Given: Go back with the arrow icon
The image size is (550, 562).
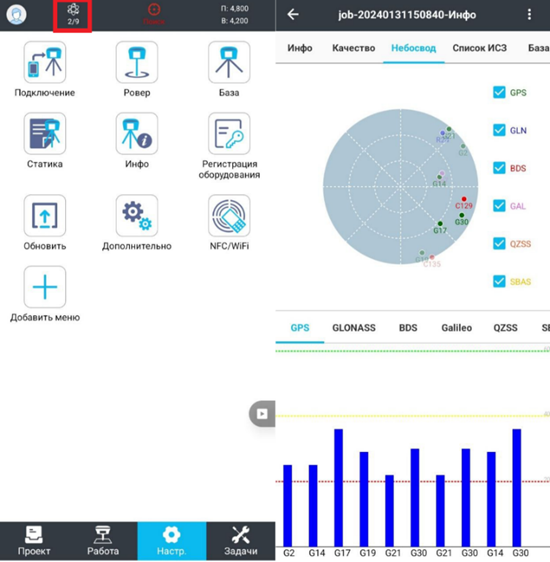Looking at the screenshot, I should [293, 14].
